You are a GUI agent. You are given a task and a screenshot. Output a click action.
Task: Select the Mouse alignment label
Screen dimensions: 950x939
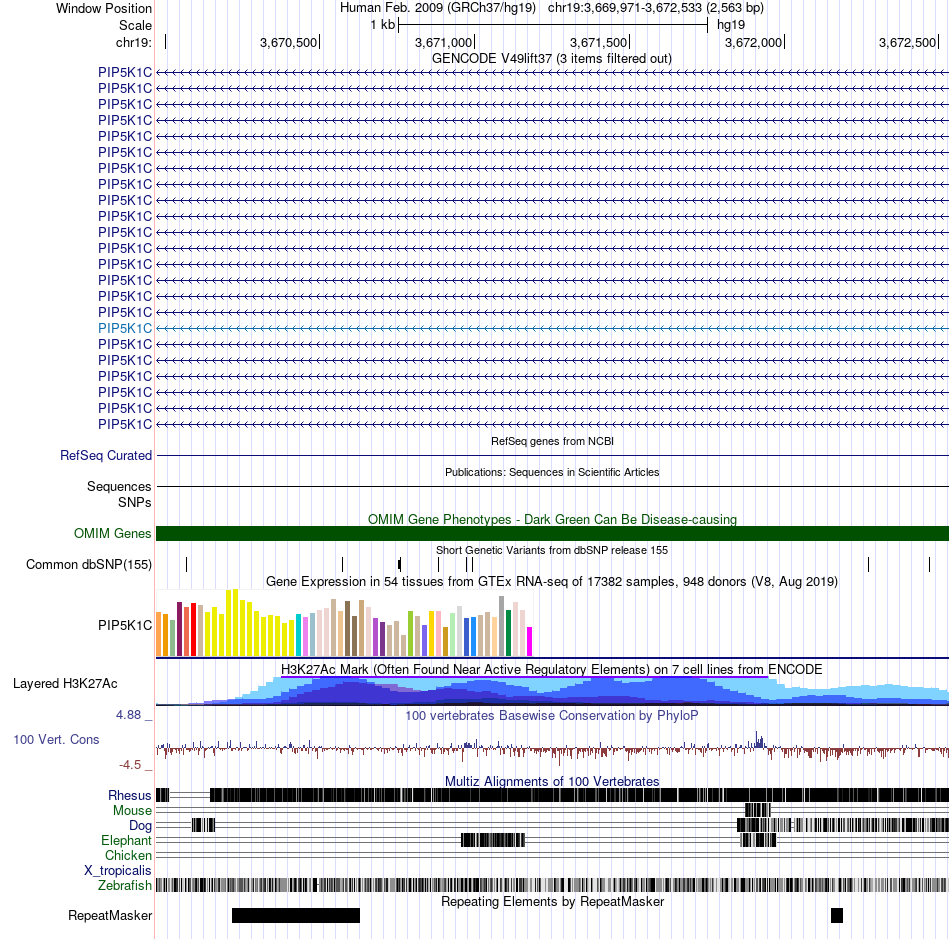coord(132,811)
